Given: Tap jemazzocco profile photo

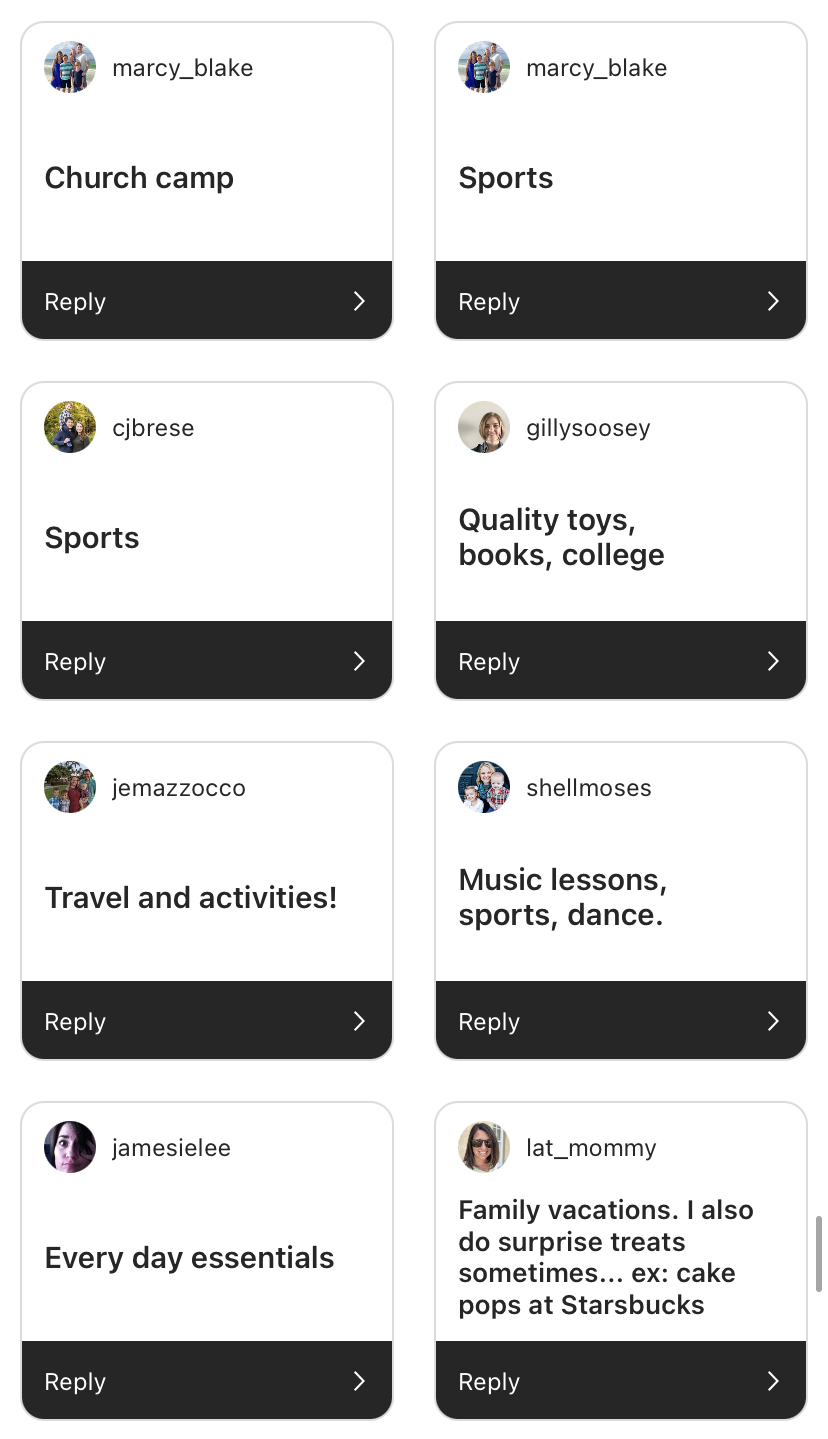Looking at the screenshot, I should click(x=70, y=787).
